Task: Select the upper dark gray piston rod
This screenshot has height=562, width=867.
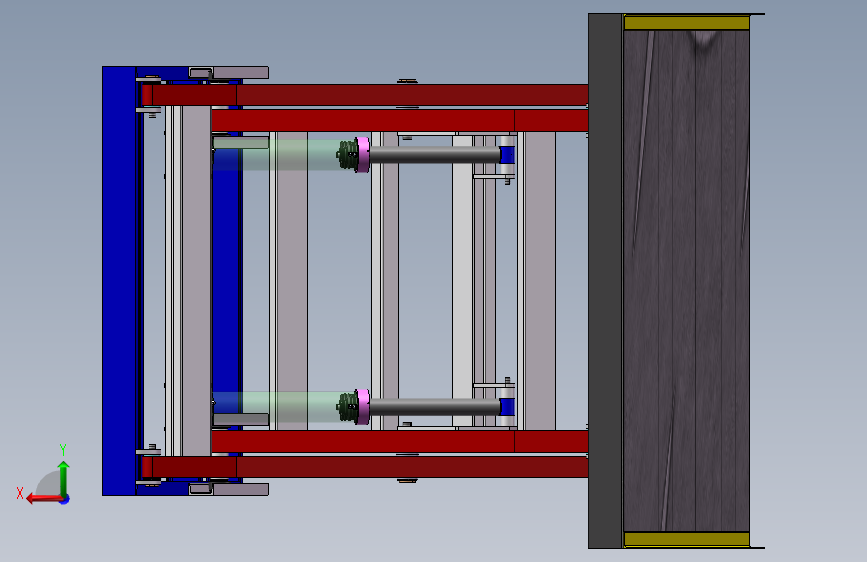Action: point(435,155)
